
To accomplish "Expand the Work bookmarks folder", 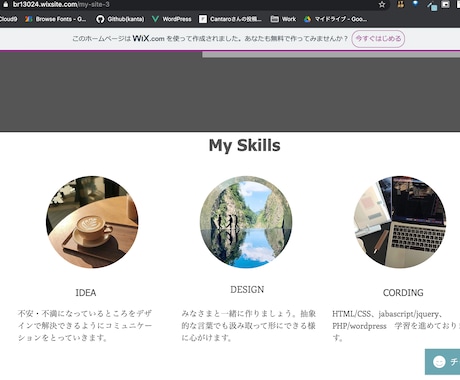I will point(283,19).
